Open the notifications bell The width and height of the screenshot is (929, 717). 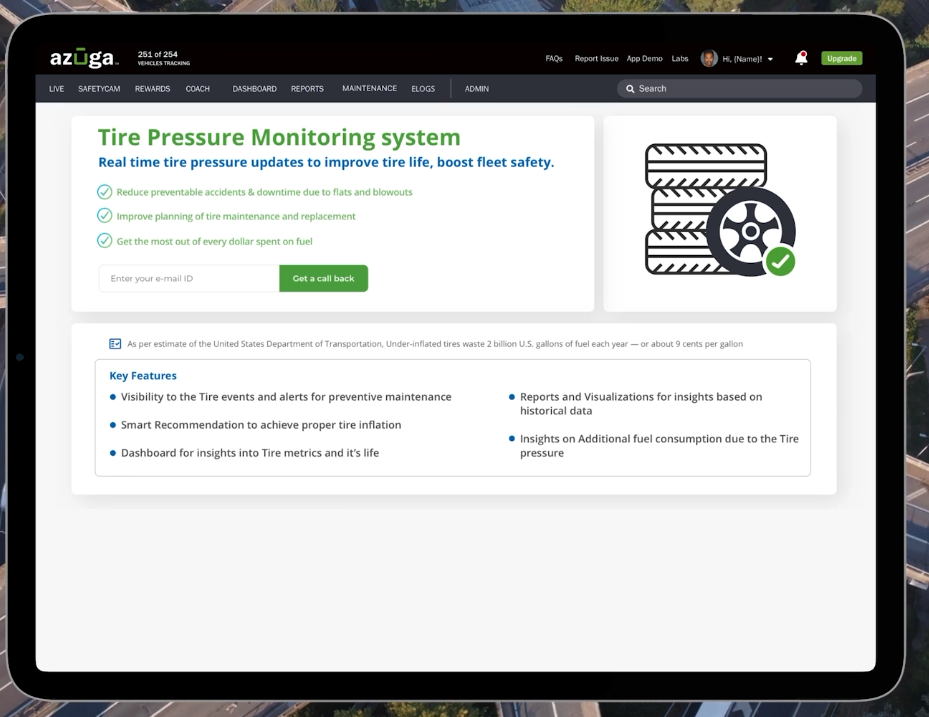coord(801,59)
